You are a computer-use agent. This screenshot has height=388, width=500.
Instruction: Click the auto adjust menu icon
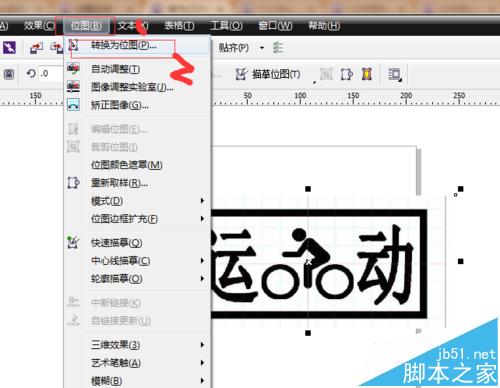click(x=73, y=69)
